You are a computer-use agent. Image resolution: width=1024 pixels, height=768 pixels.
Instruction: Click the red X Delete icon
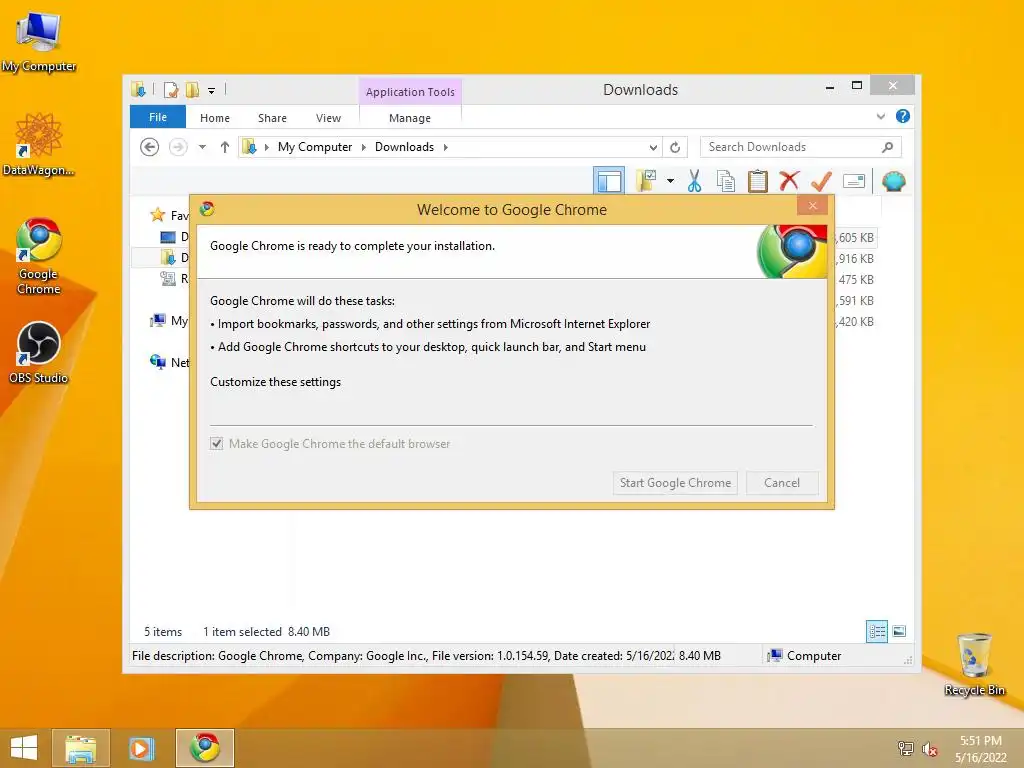tap(789, 180)
